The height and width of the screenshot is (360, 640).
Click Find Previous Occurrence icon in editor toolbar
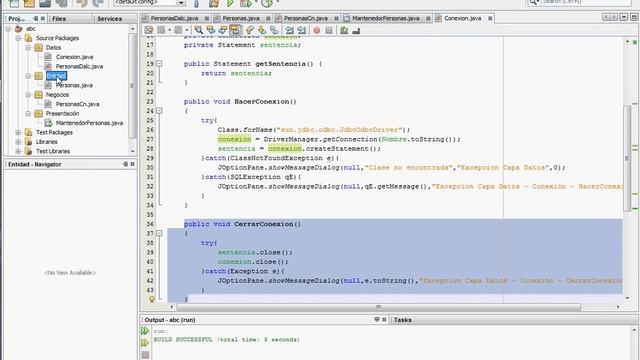pyautogui.click(x=211, y=30)
